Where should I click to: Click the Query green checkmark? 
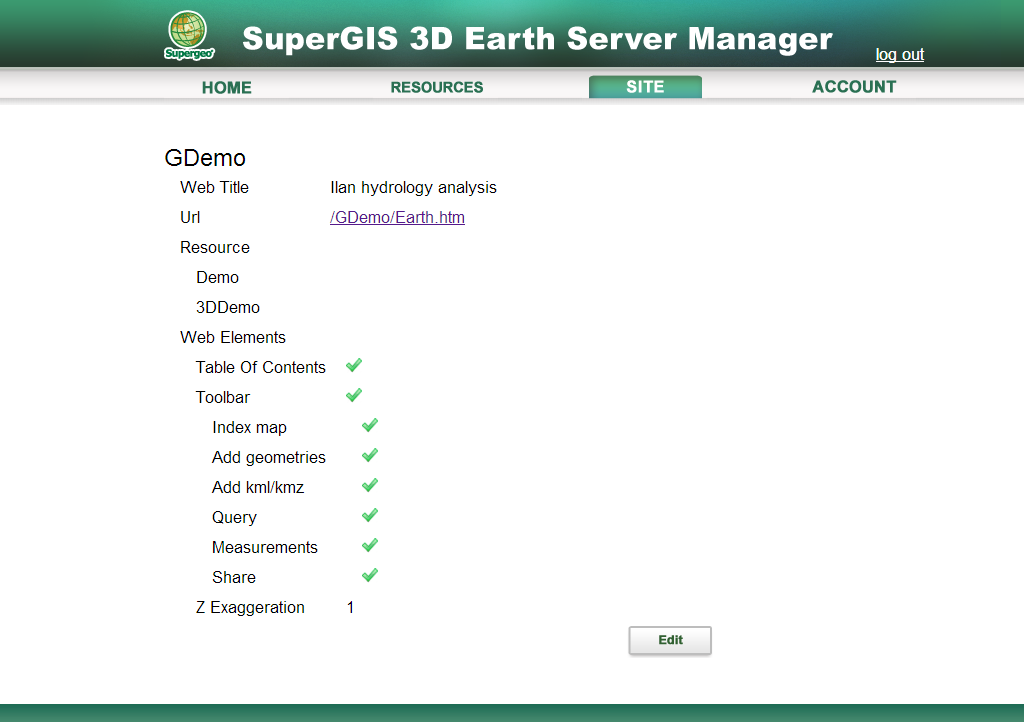370,516
